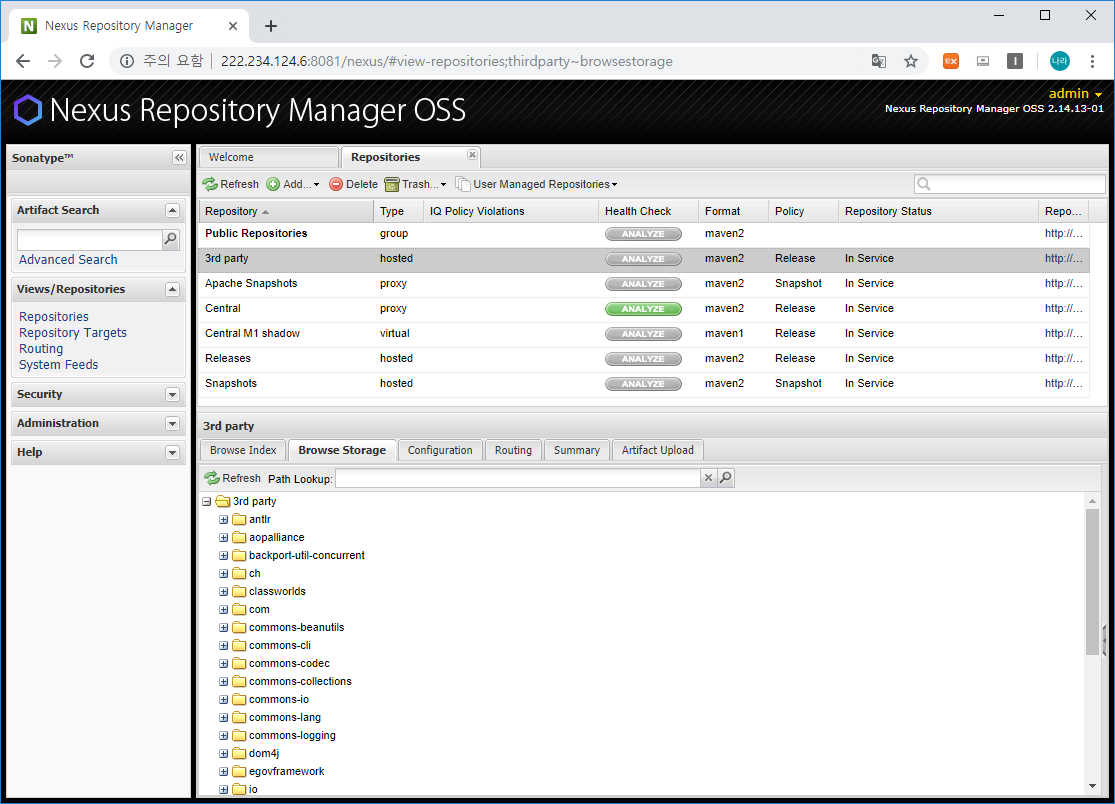Image resolution: width=1115 pixels, height=804 pixels.
Task: Open Repository Targets link
Action: tap(73, 333)
